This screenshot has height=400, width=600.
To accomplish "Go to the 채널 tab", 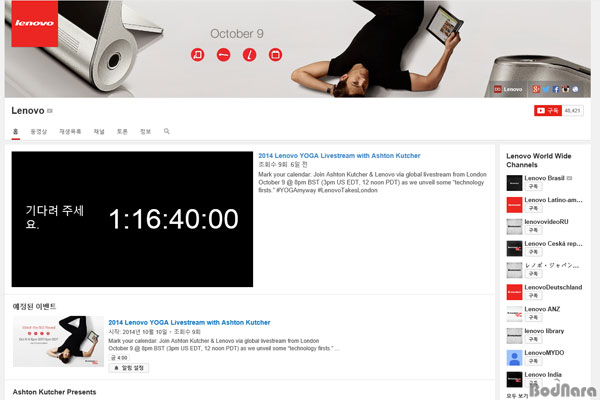I will (x=99, y=131).
